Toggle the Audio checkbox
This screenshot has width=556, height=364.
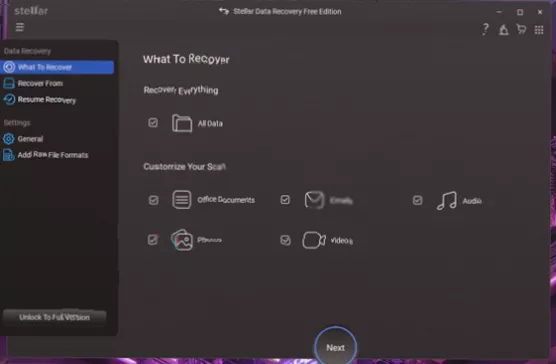pyautogui.click(x=417, y=200)
